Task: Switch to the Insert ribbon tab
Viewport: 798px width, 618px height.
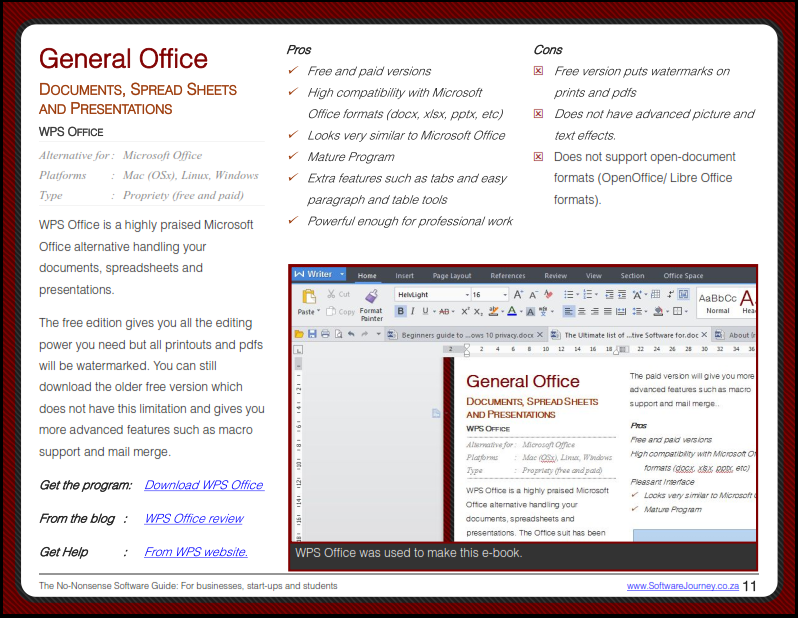Action: pos(404,276)
